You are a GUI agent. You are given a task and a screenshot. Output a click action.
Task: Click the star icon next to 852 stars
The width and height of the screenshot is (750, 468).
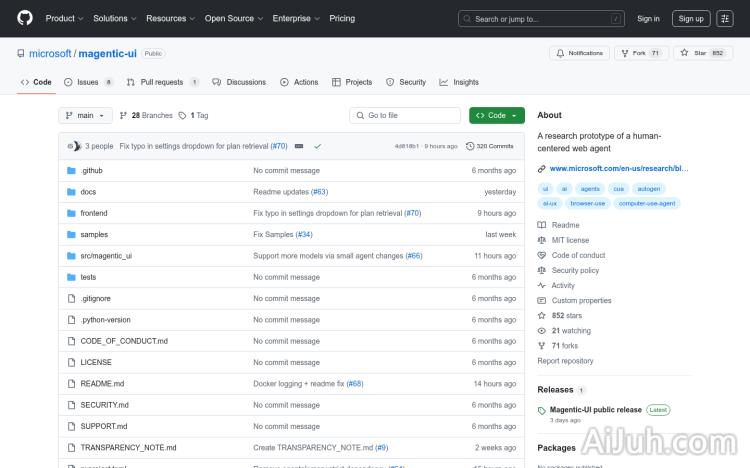coord(541,315)
